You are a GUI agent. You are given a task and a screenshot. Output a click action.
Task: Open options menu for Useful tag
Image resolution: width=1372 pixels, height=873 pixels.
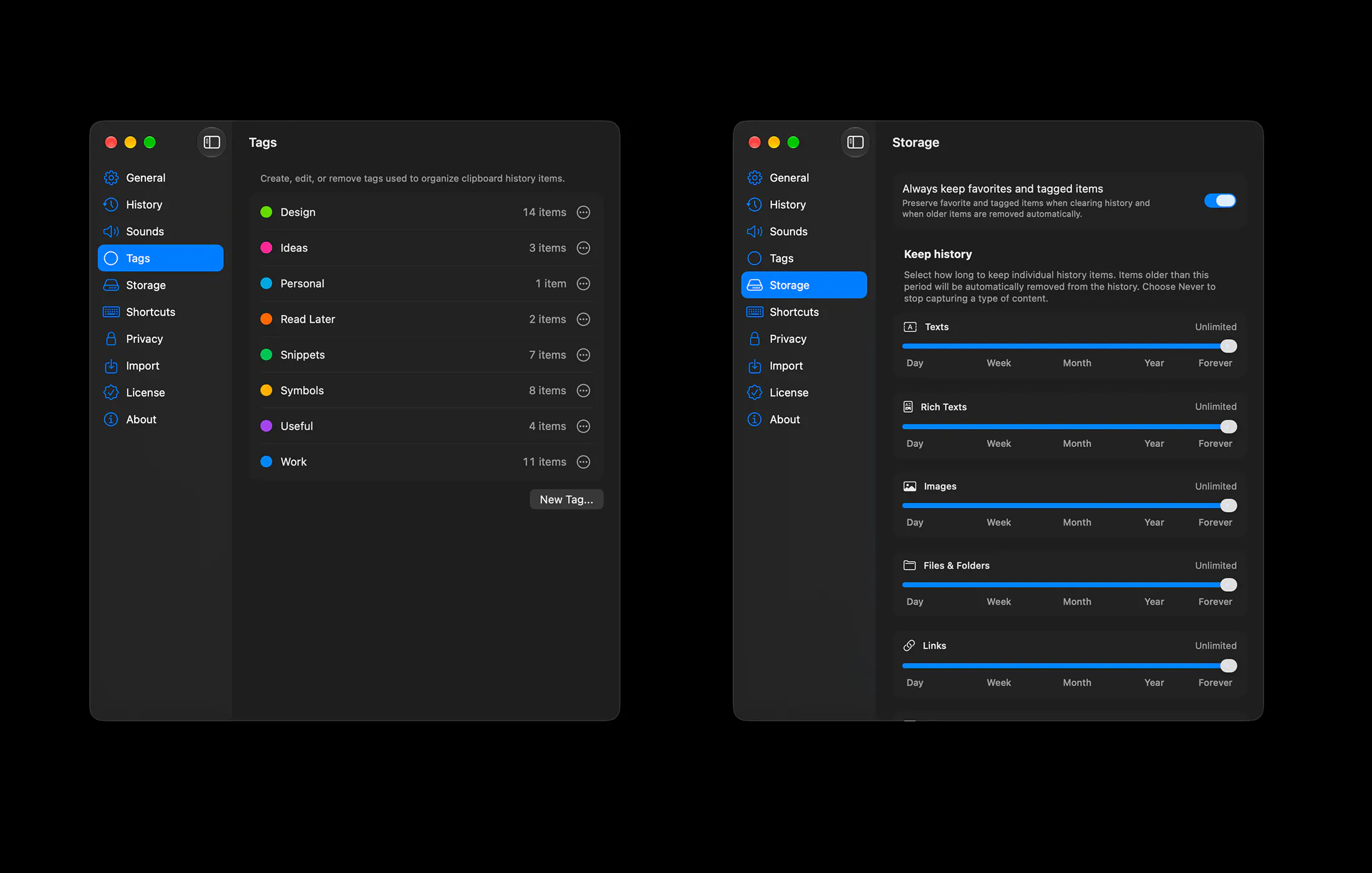pyautogui.click(x=583, y=426)
